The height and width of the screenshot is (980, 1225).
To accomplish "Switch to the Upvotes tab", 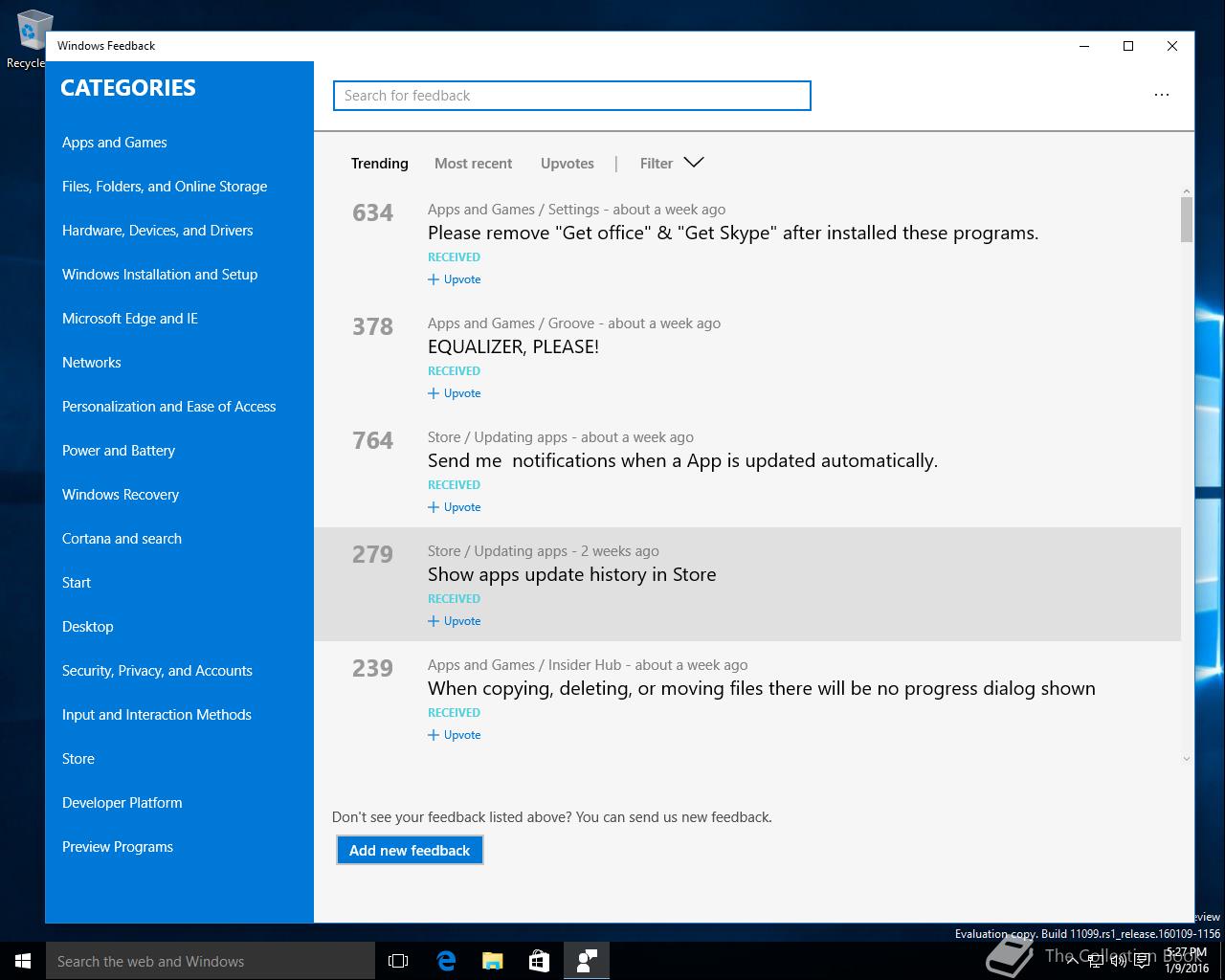I will coord(567,164).
